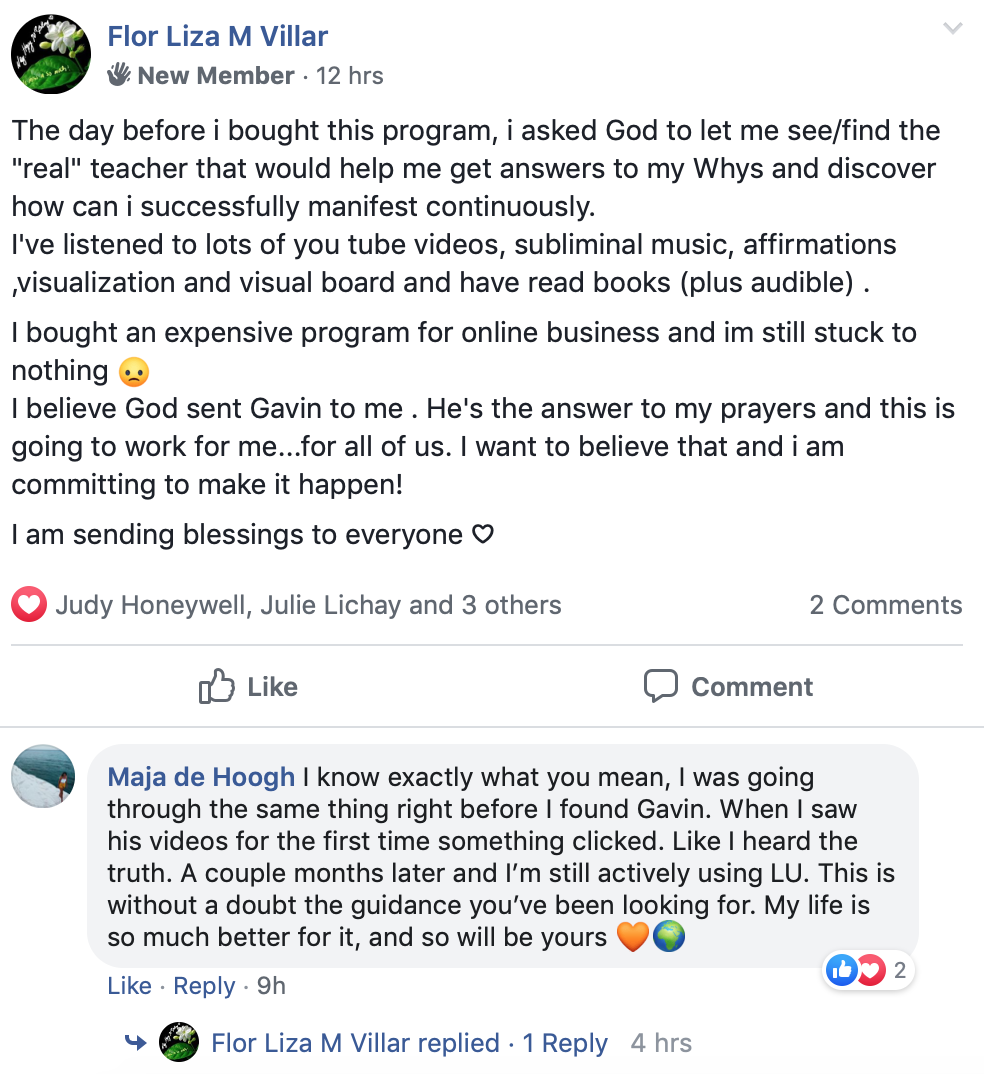
Task: Click Maja de Hoogh's profile picture
Action: click(x=43, y=777)
